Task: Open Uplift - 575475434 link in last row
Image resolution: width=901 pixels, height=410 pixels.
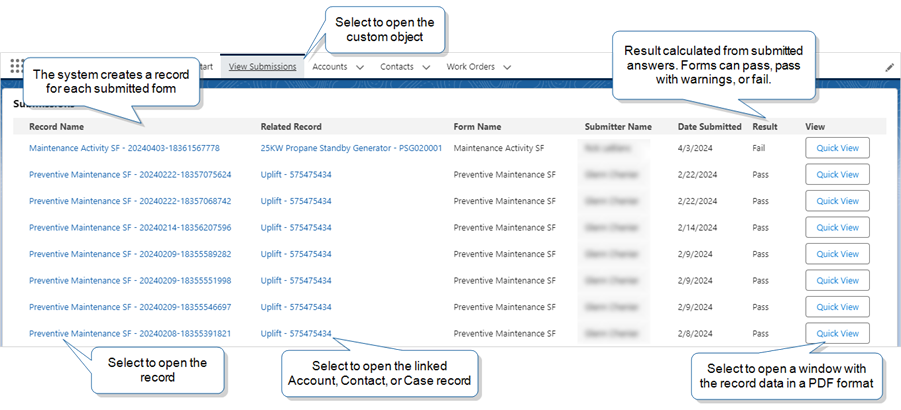Action: [x=296, y=333]
